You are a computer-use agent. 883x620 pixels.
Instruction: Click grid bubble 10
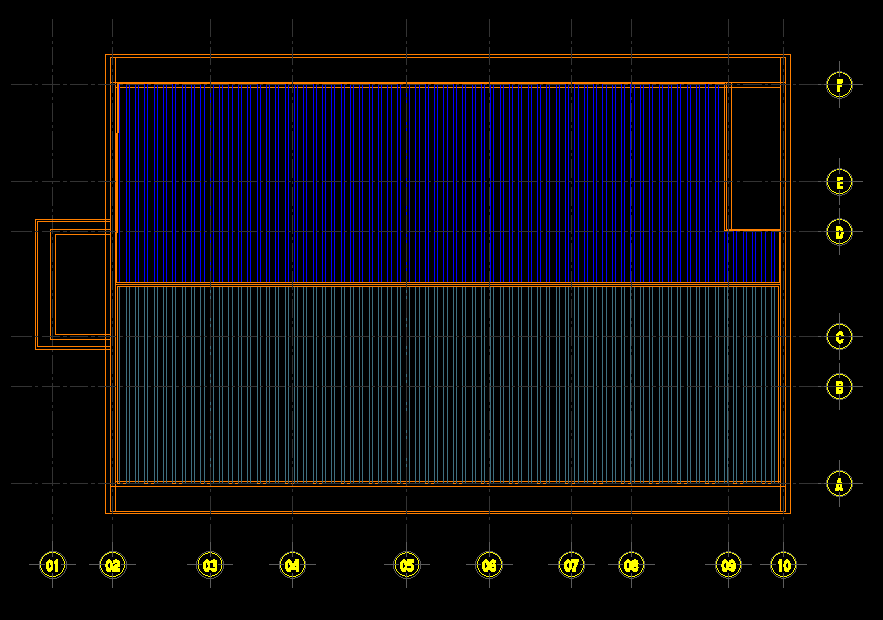click(783, 566)
